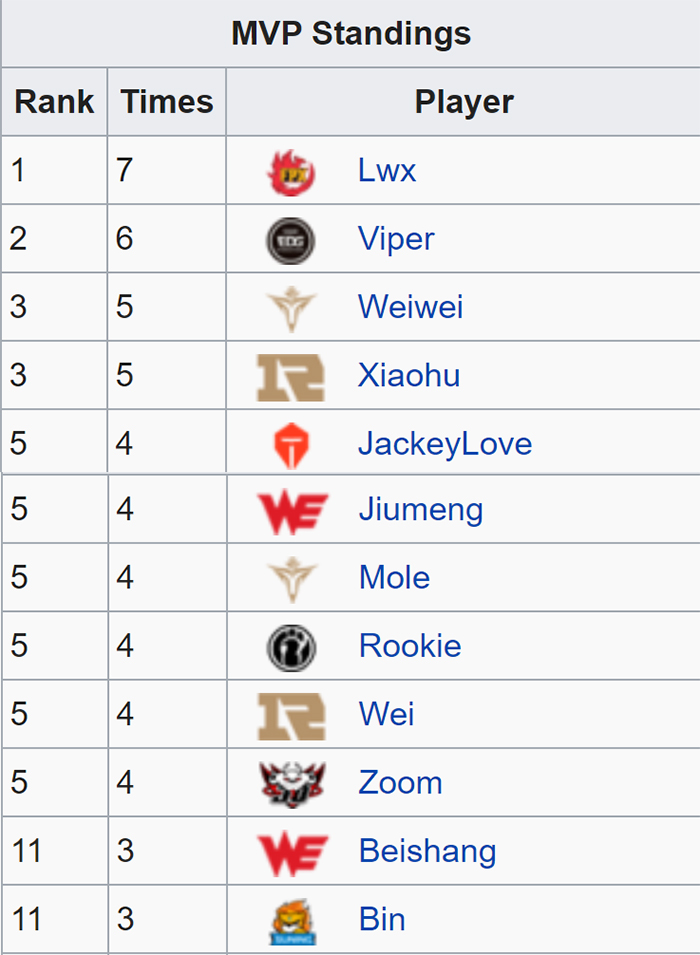Viewport: 700px width, 955px height.
Task: Click the RNG logo beside Wei
Action: 291,716
